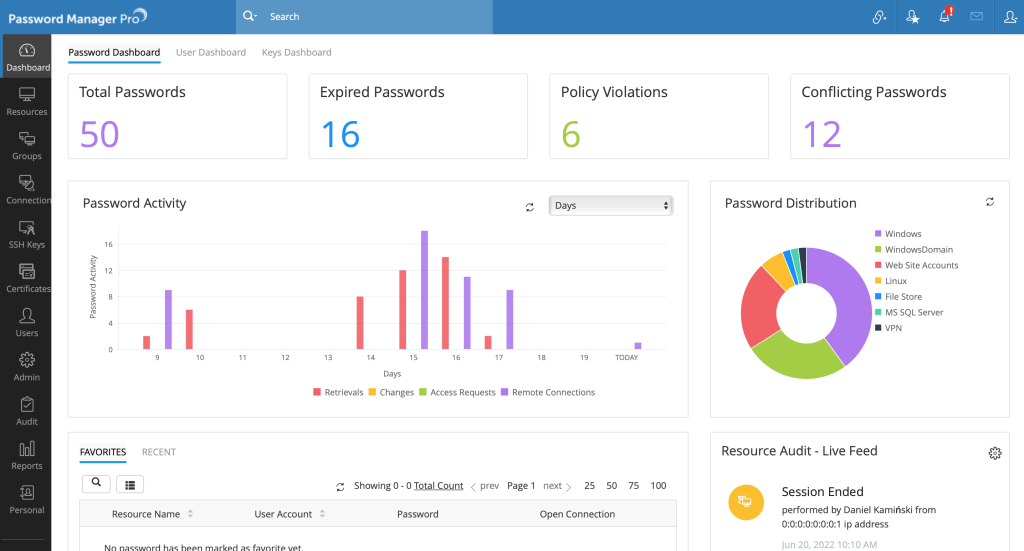Click the Session Ended yellow event icon
The image size is (1024, 551).
click(746, 502)
